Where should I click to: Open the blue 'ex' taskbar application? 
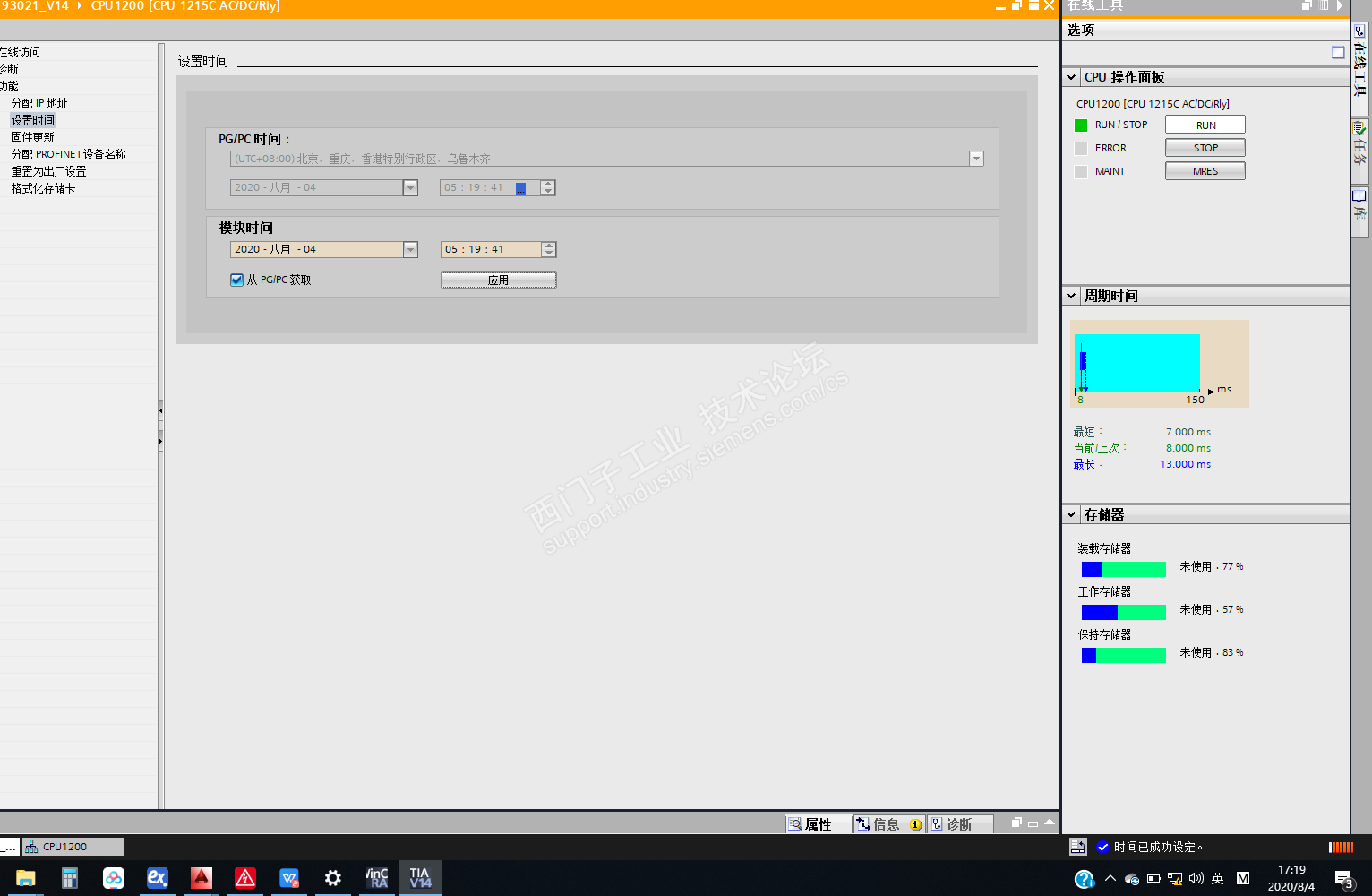(157, 878)
